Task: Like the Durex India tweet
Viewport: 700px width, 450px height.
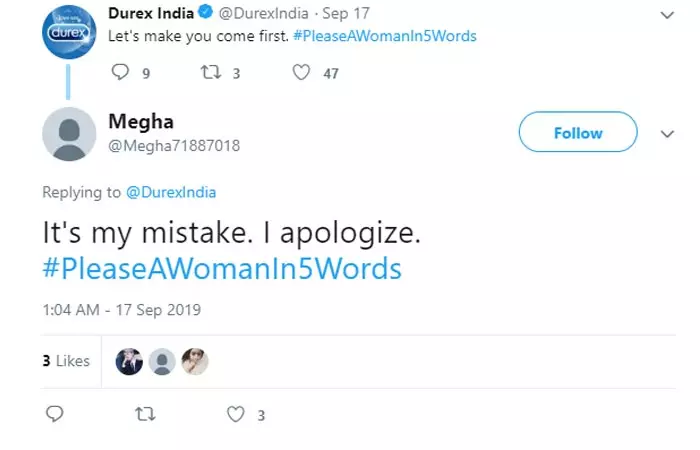Action: pyautogui.click(x=301, y=72)
